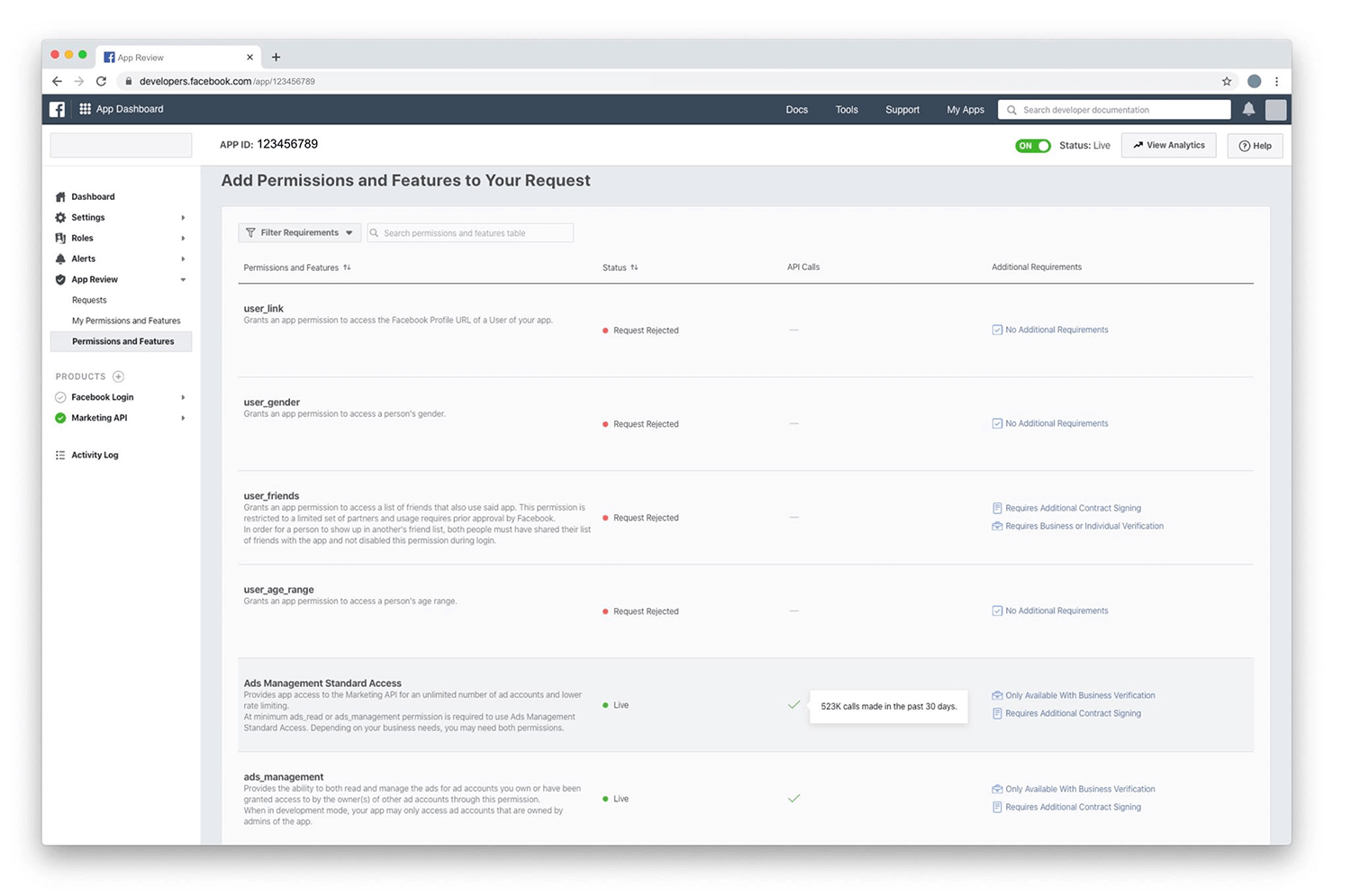Open the Docs menu in the navbar

click(796, 109)
